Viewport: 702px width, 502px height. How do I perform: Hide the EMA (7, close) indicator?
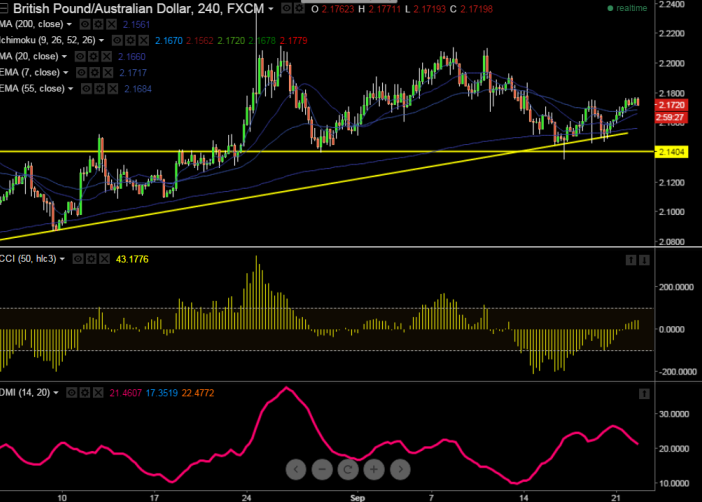pyautogui.click(x=81, y=73)
